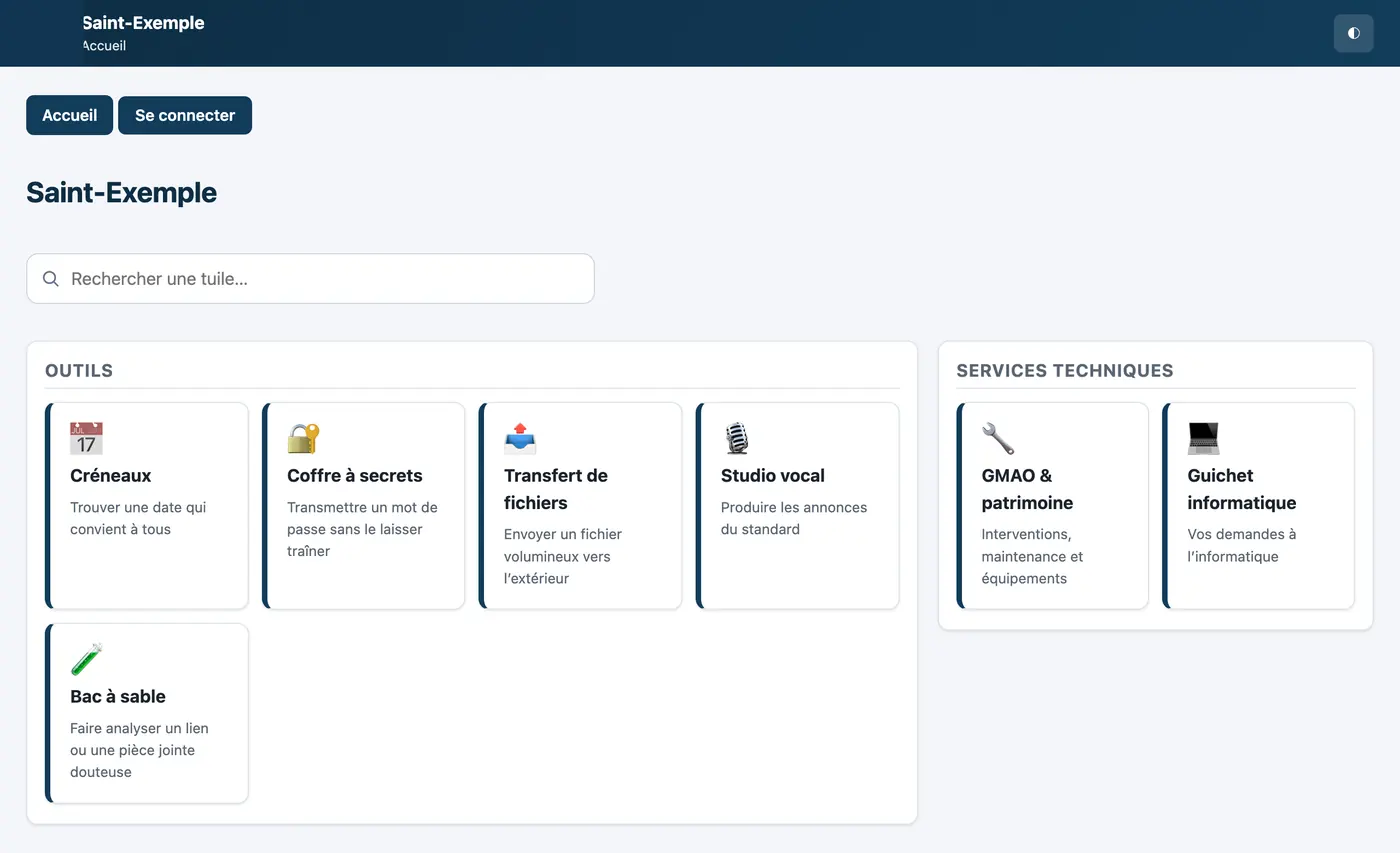
Task: Click text 'Faire analyser un lien ou une pièce jointe douteuse'
Action: [x=139, y=750]
